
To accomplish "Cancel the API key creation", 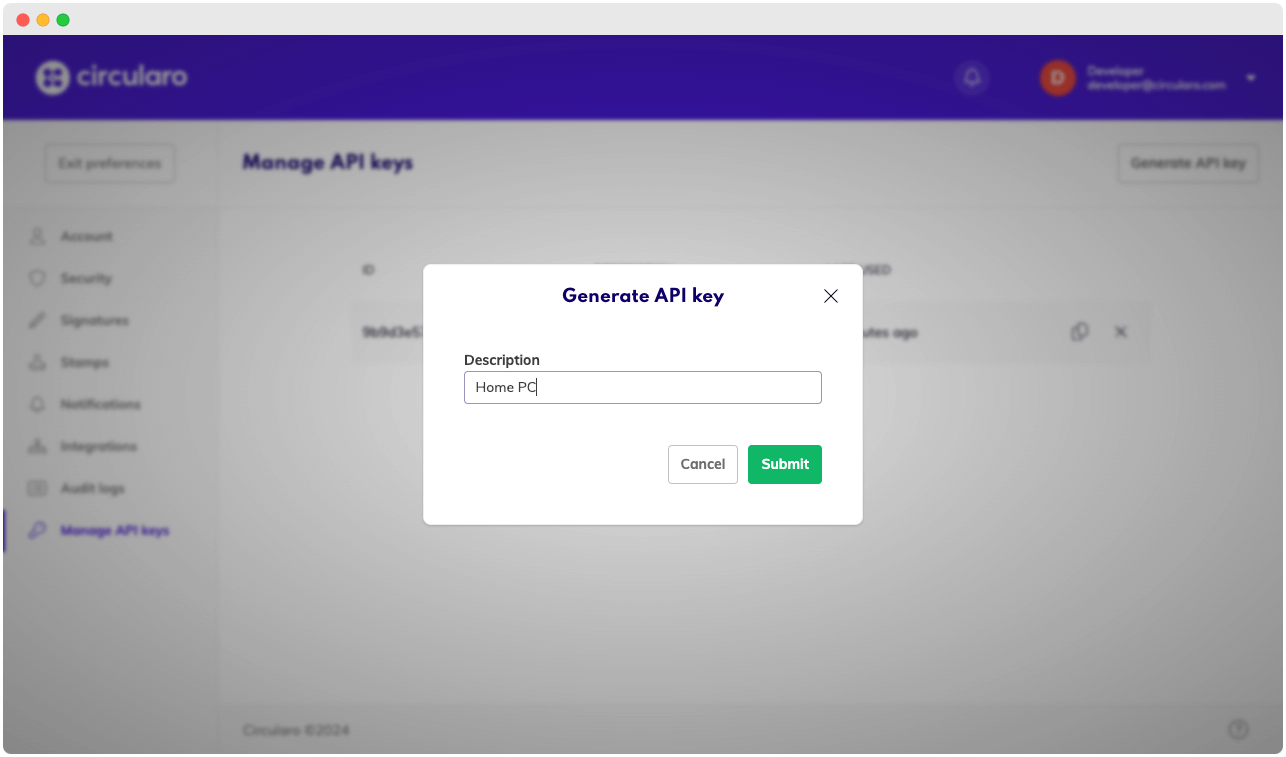I will (x=702, y=464).
